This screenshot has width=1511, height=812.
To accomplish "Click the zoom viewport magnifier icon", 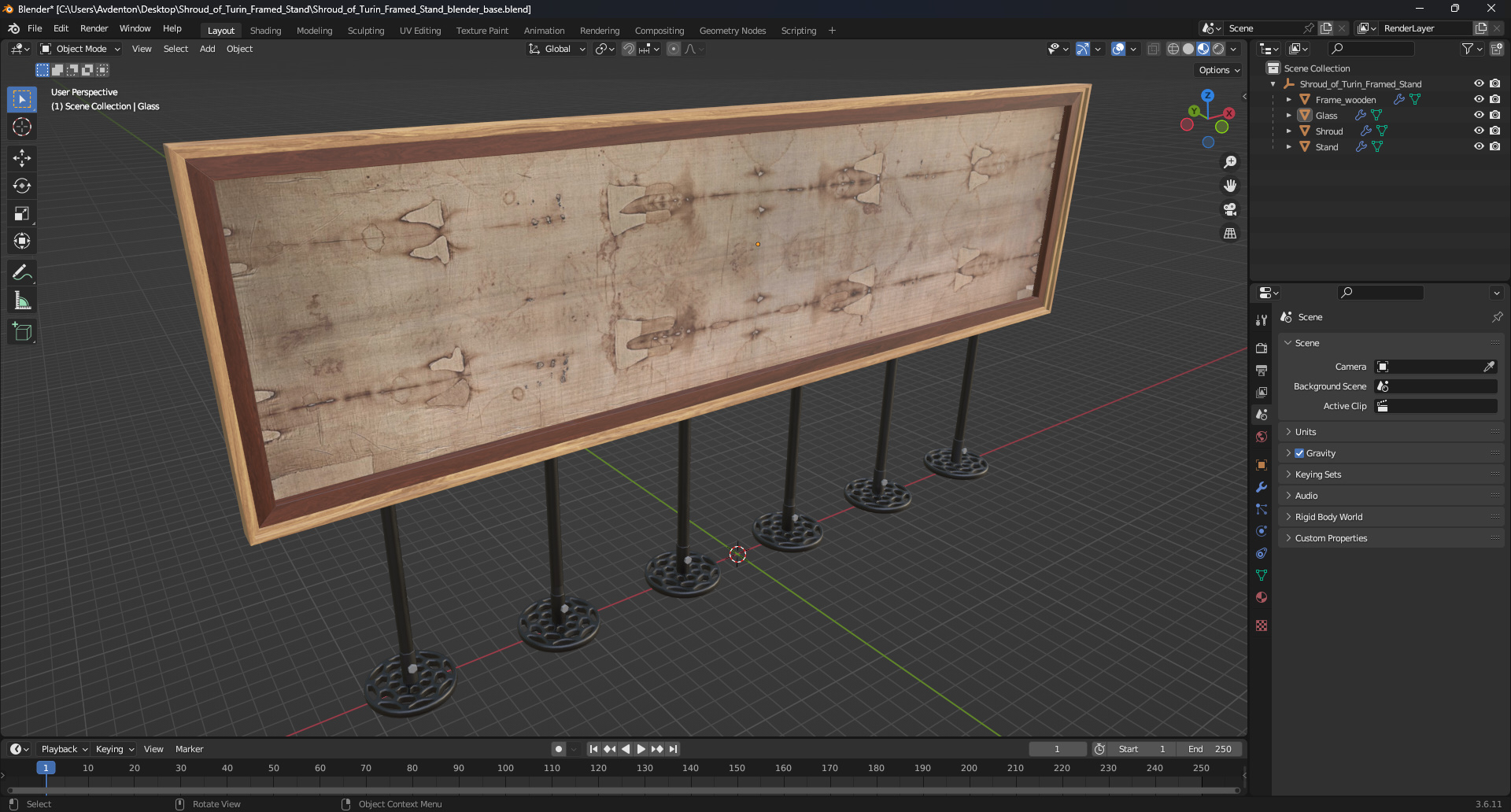I will tap(1230, 162).
